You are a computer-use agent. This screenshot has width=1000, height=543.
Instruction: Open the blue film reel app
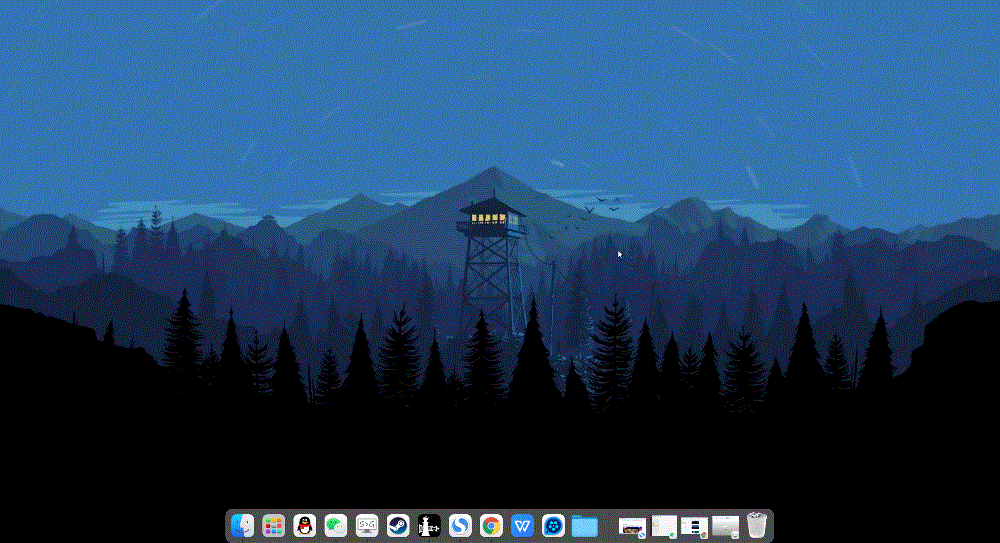pos(553,526)
